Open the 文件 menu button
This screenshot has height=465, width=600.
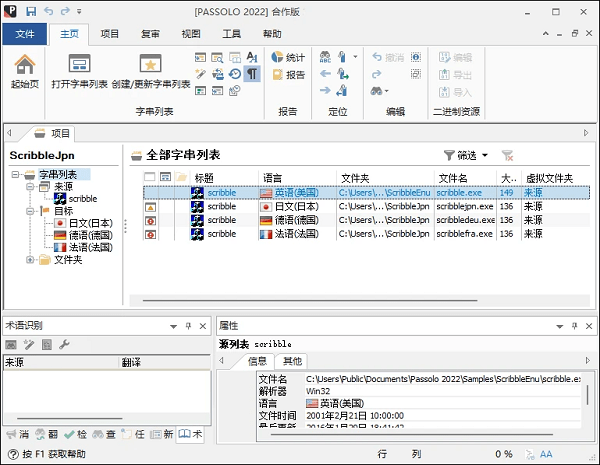tap(25, 33)
